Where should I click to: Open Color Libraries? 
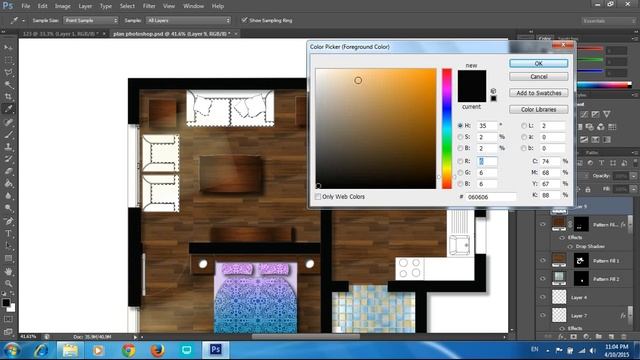(538, 109)
